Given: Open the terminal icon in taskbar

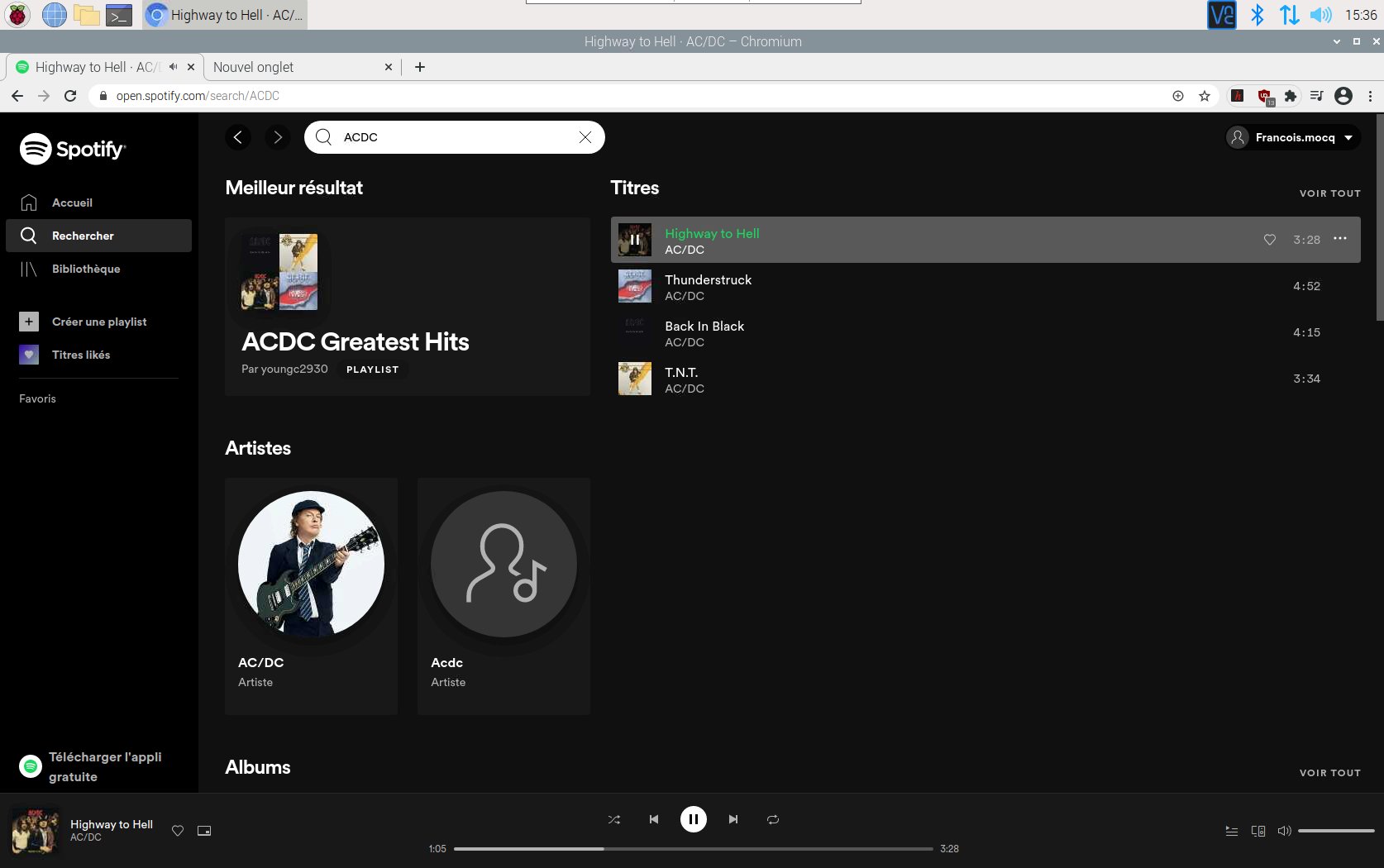Looking at the screenshot, I should 119,15.
